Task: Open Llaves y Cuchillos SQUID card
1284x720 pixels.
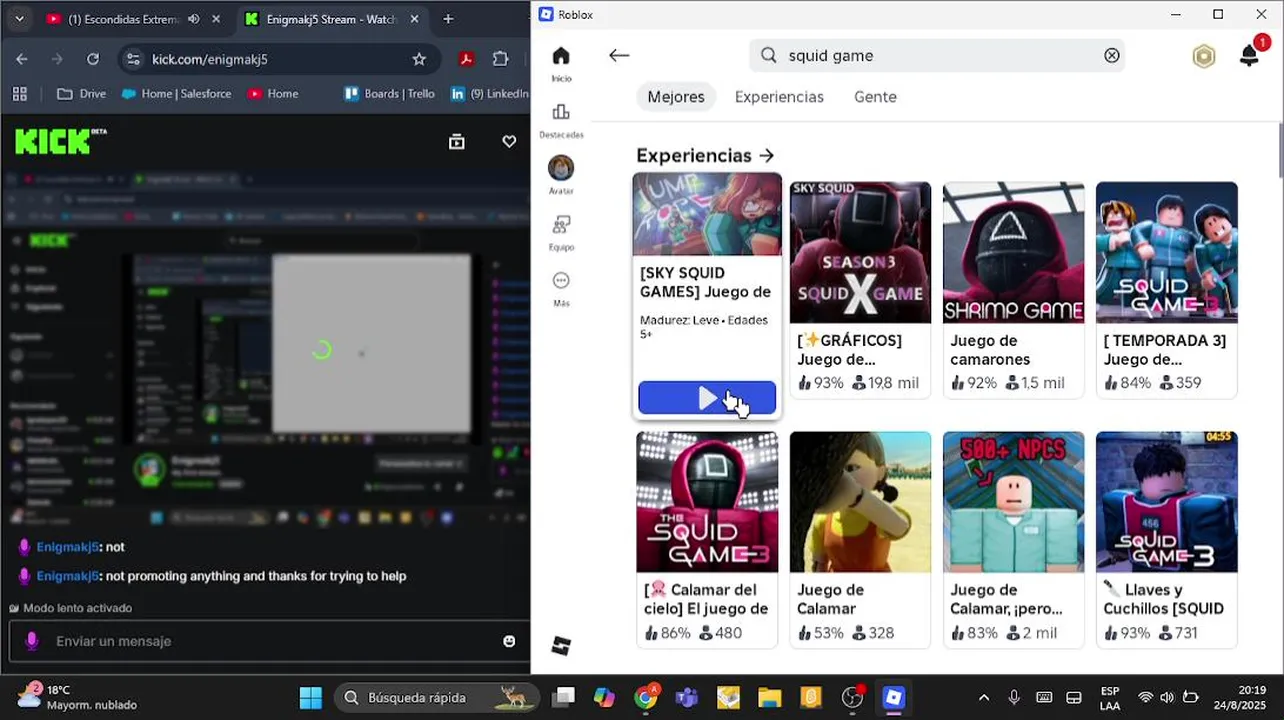Action: tap(1166, 540)
